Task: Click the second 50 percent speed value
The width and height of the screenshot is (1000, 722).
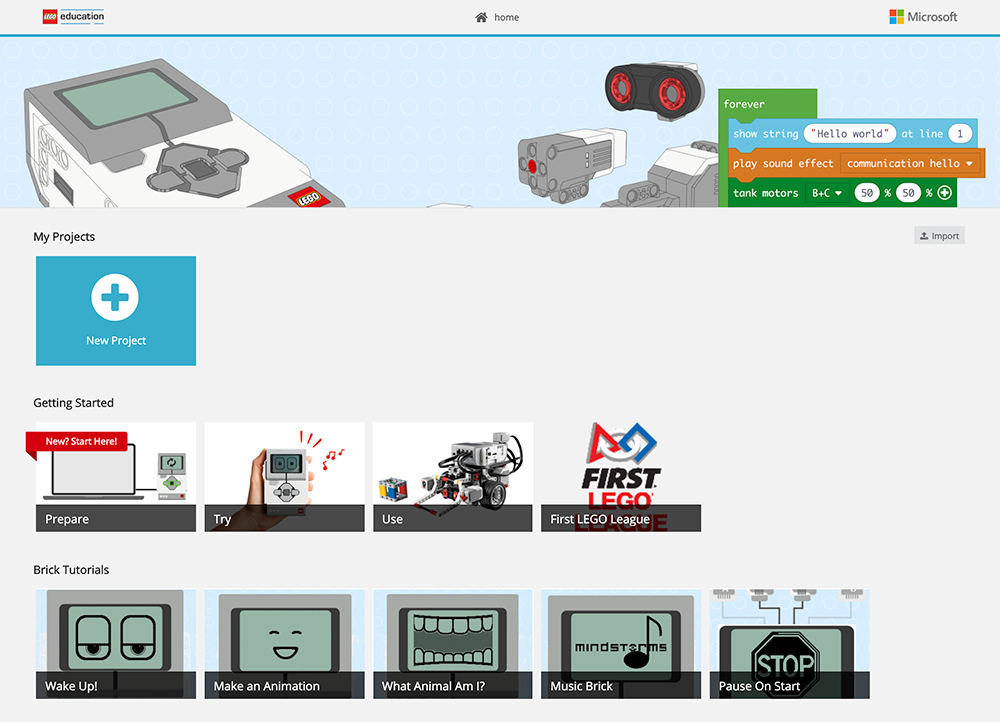Action: tap(908, 193)
